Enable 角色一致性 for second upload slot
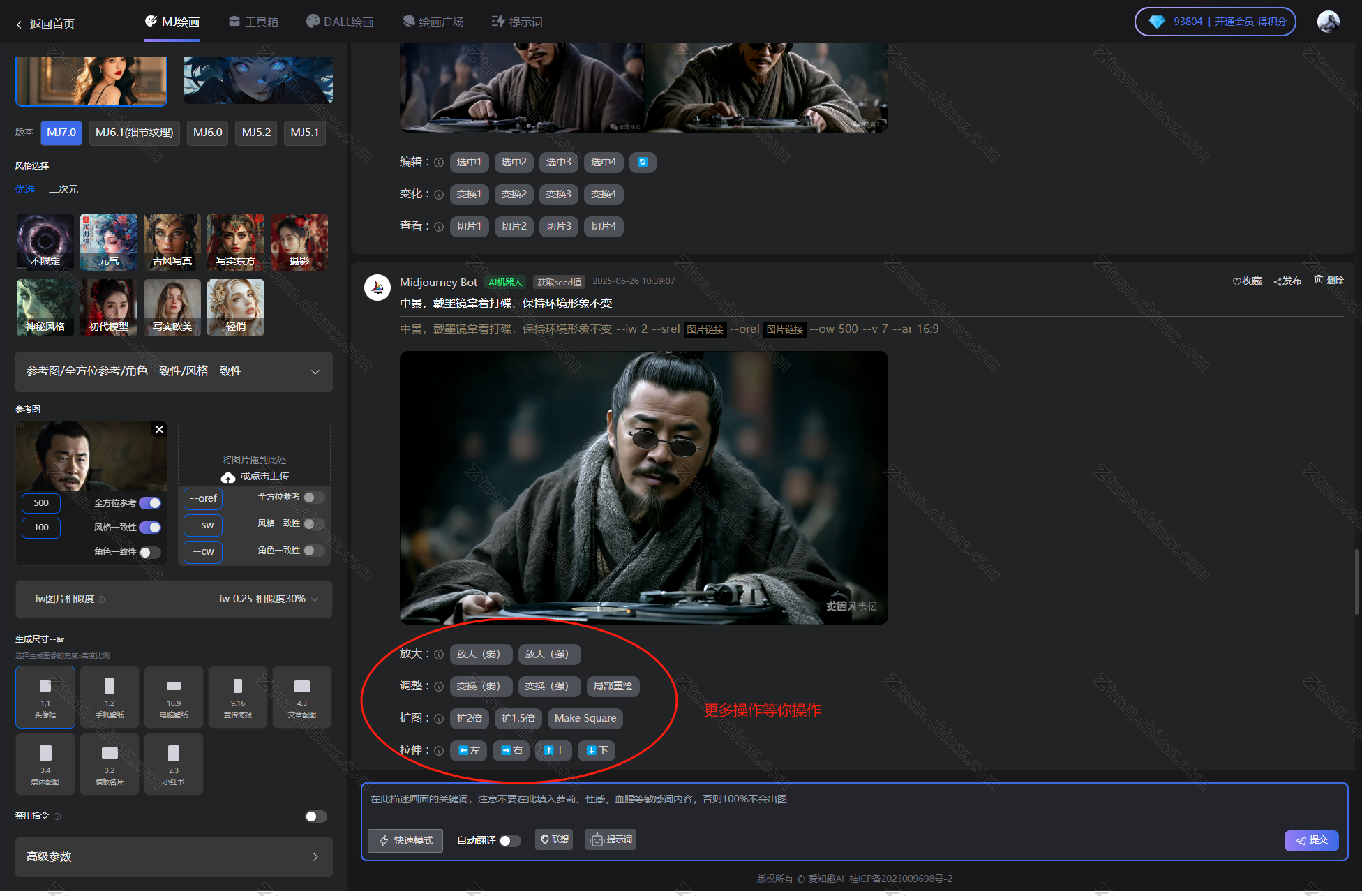The height and width of the screenshot is (896, 1362). [x=314, y=551]
